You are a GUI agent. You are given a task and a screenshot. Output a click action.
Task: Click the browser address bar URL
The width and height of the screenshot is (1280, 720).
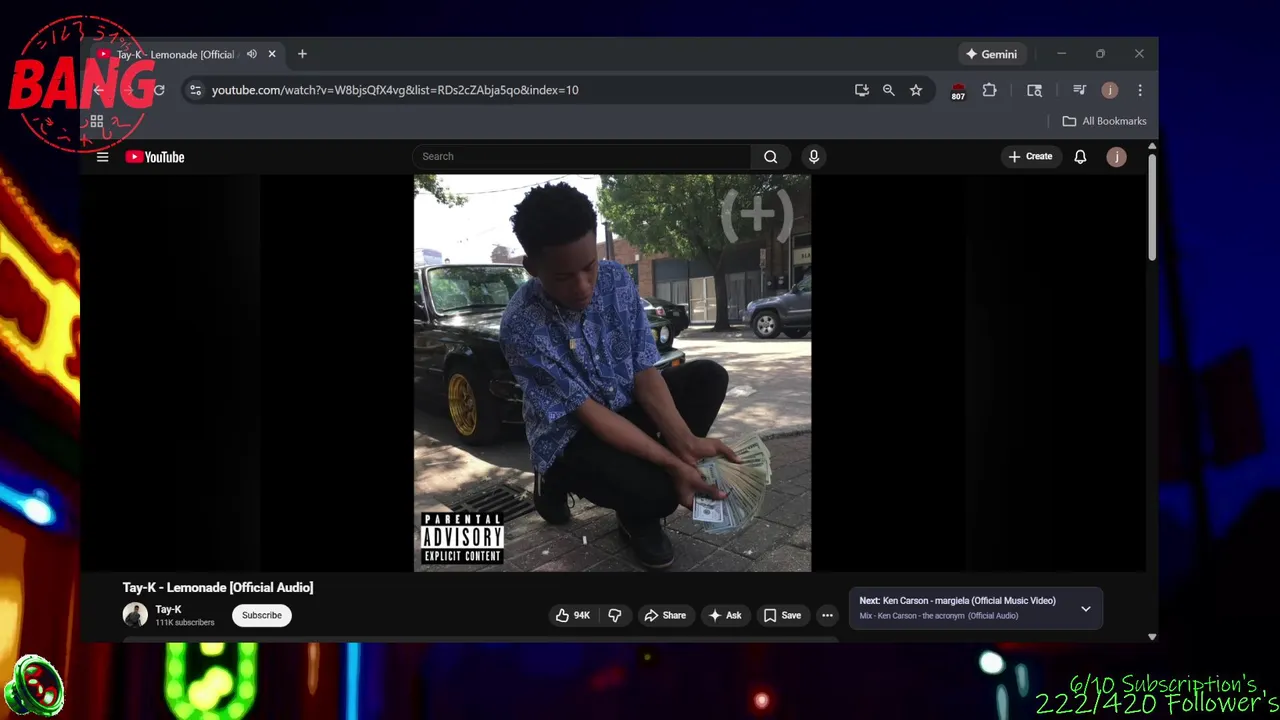[x=395, y=90]
